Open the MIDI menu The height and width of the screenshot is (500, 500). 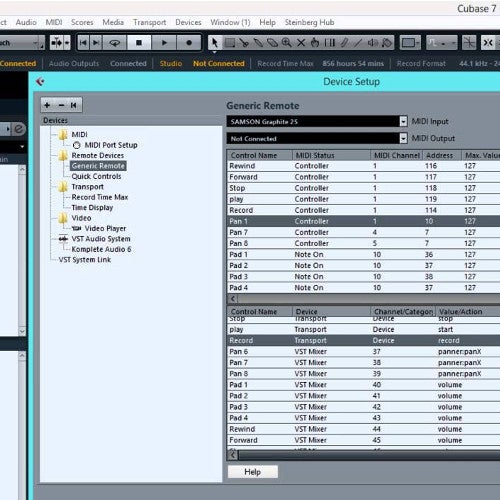coord(54,22)
